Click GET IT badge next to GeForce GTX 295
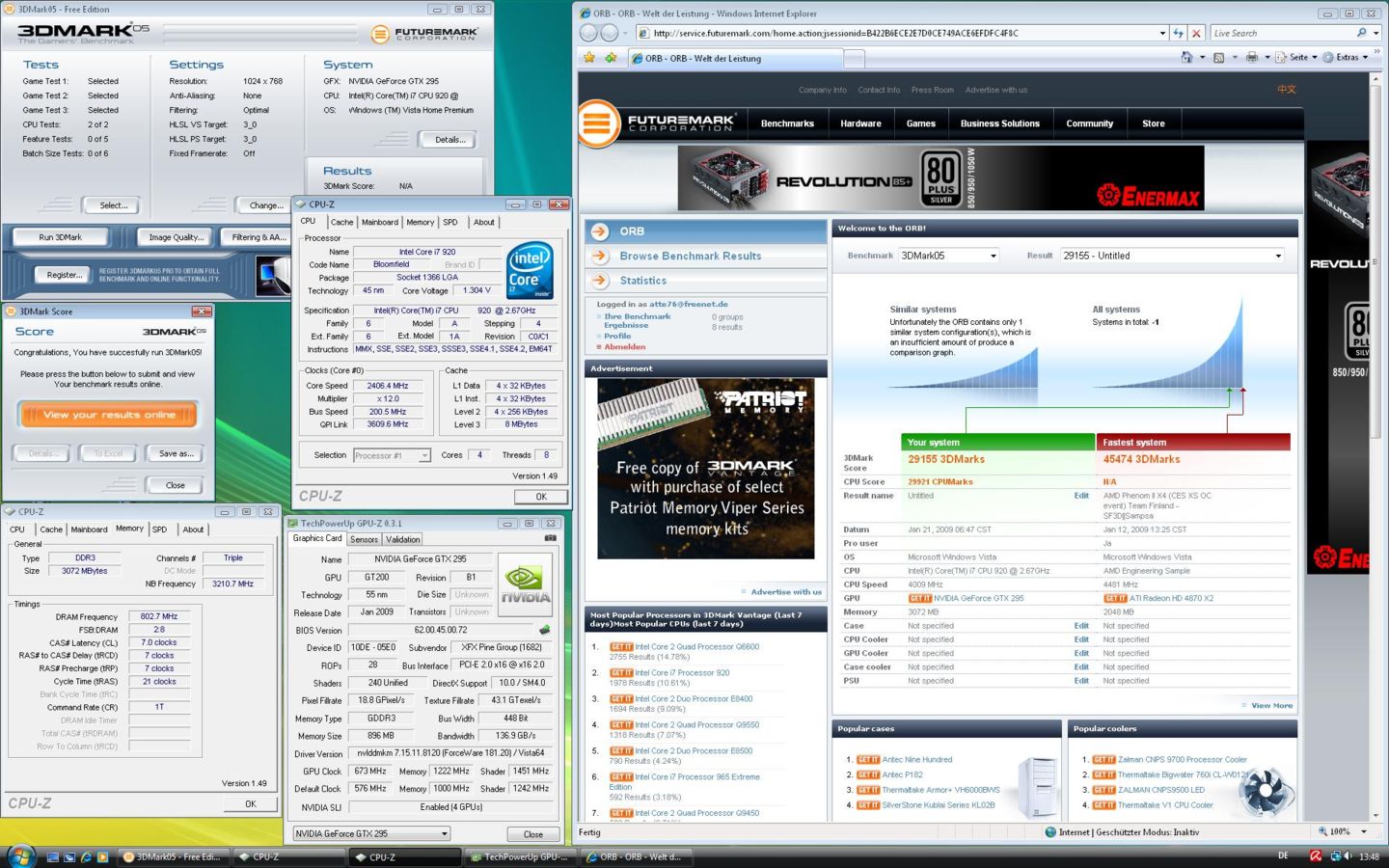 tap(919, 598)
